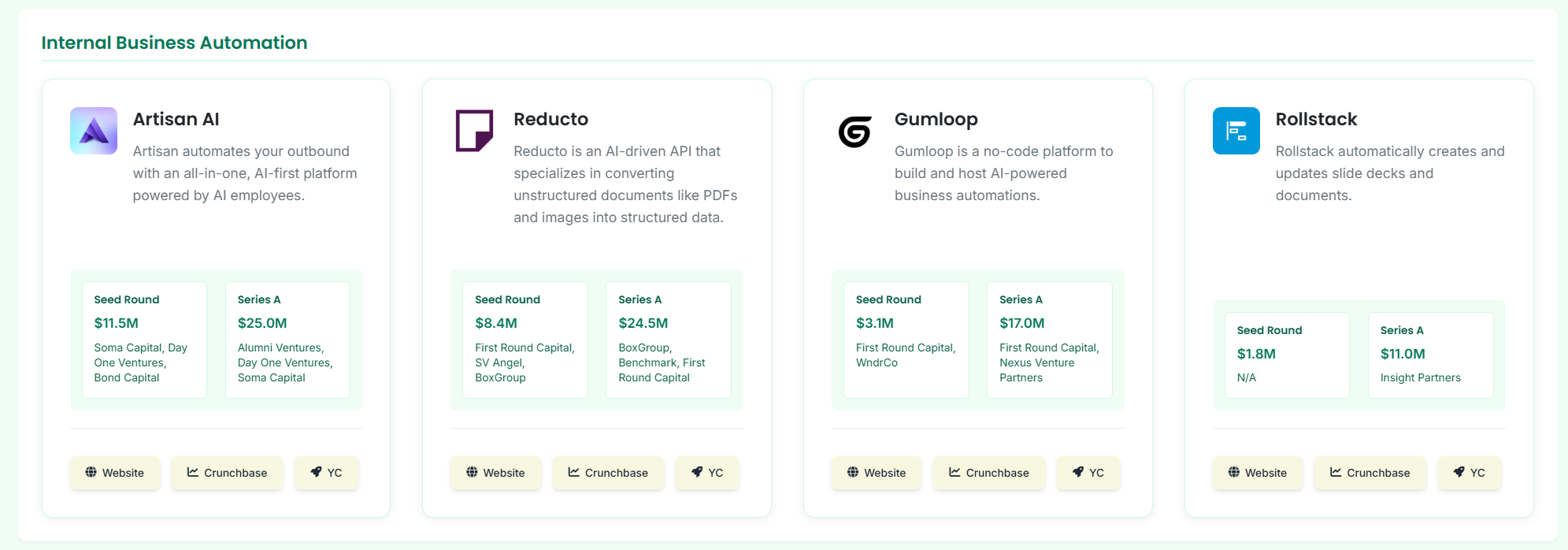Click the Reducto description paragraph
The width and height of the screenshot is (1568, 550).
[625, 184]
